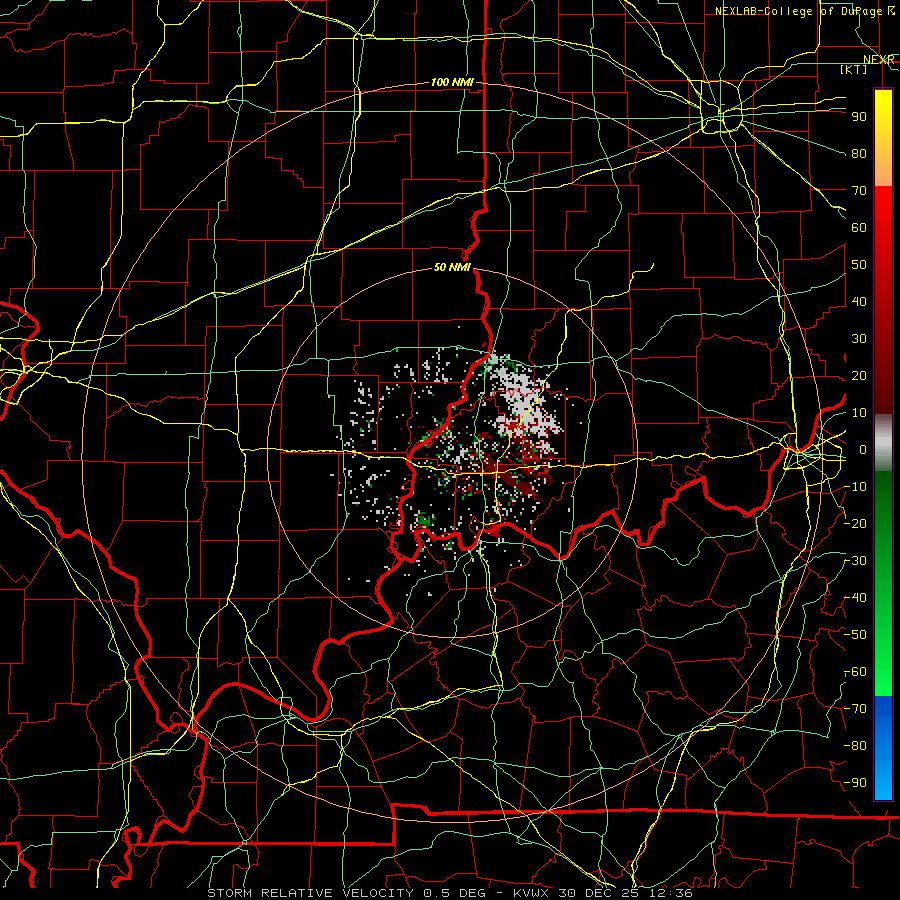This screenshot has width=900, height=900.
Task: Click the -60 label on the velocity scale
Action: [855, 672]
